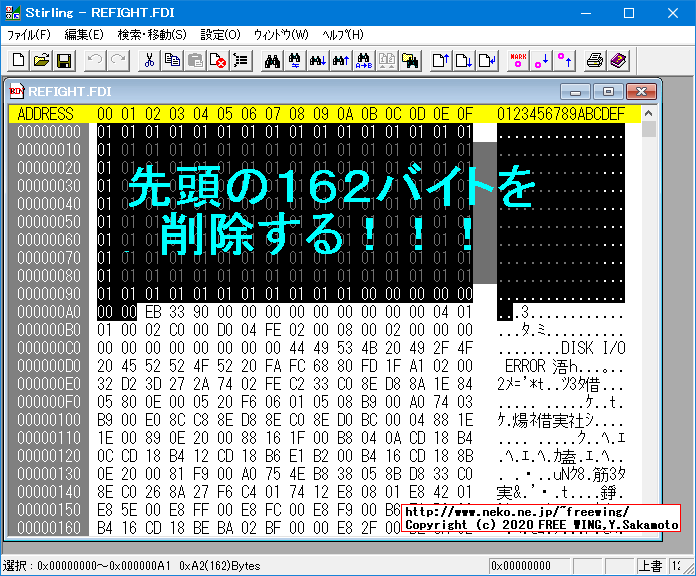The width and height of the screenshot is (696, 576).
Task: Click byte 44 in row 000000C0
Action: pyautogui.click(x=297, y=348)
